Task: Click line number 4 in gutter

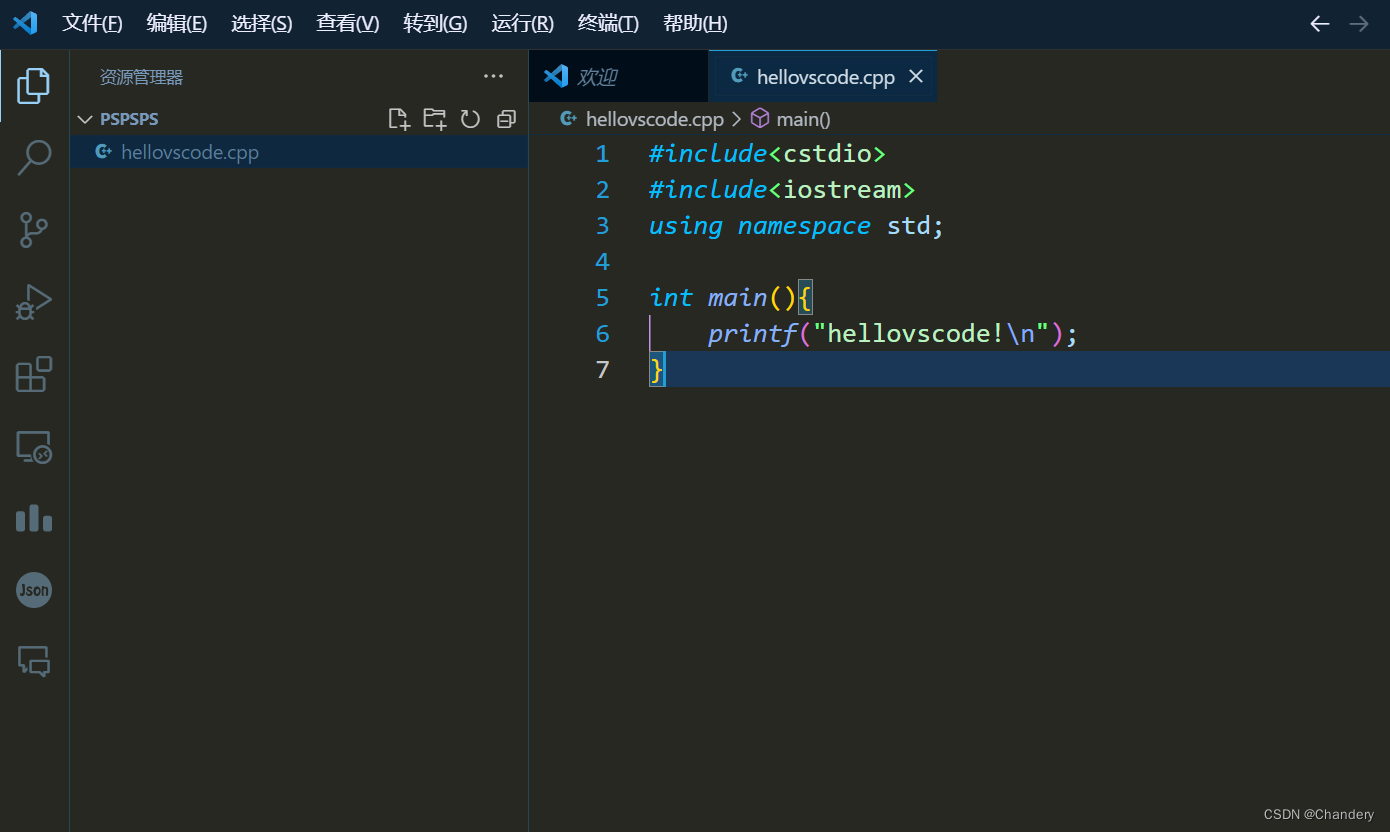Action: [602, 262]
